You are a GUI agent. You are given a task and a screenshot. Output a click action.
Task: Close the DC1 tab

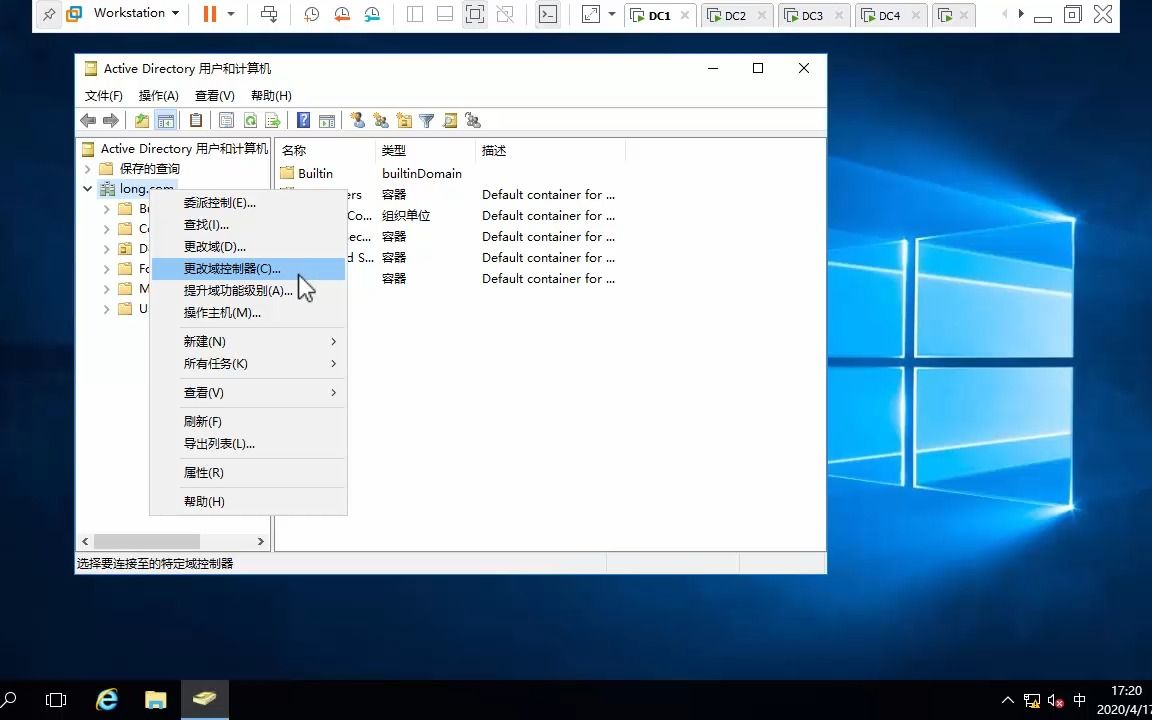tap(685, 15)
